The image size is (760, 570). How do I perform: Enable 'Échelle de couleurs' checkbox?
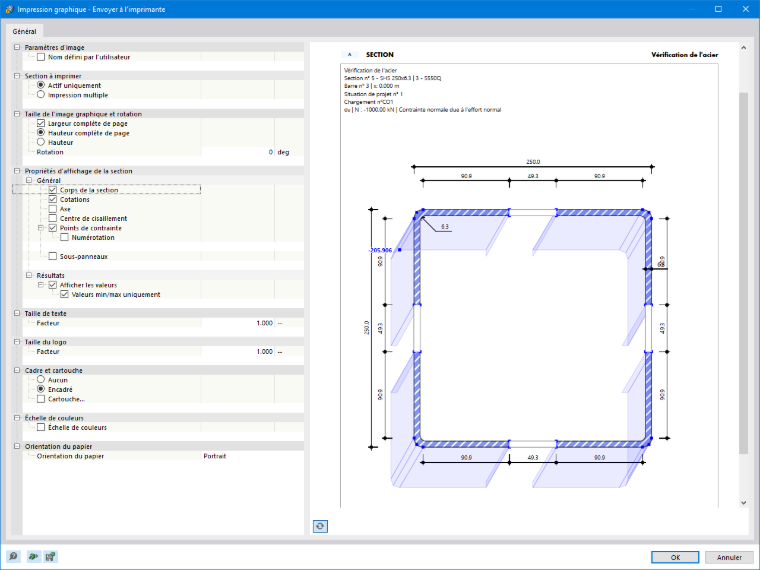point(41,428)
